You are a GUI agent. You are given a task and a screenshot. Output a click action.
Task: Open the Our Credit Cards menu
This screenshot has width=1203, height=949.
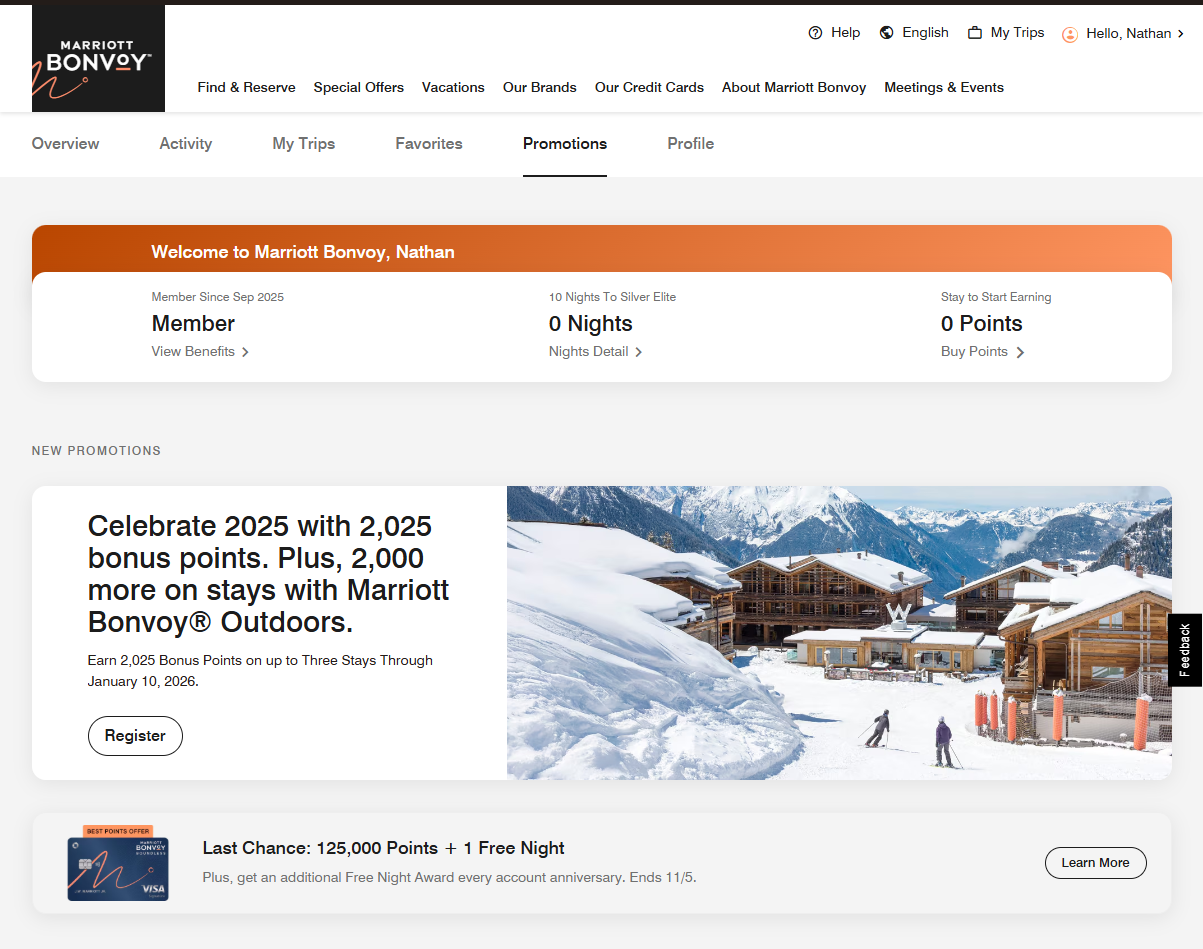pos(649,87)
